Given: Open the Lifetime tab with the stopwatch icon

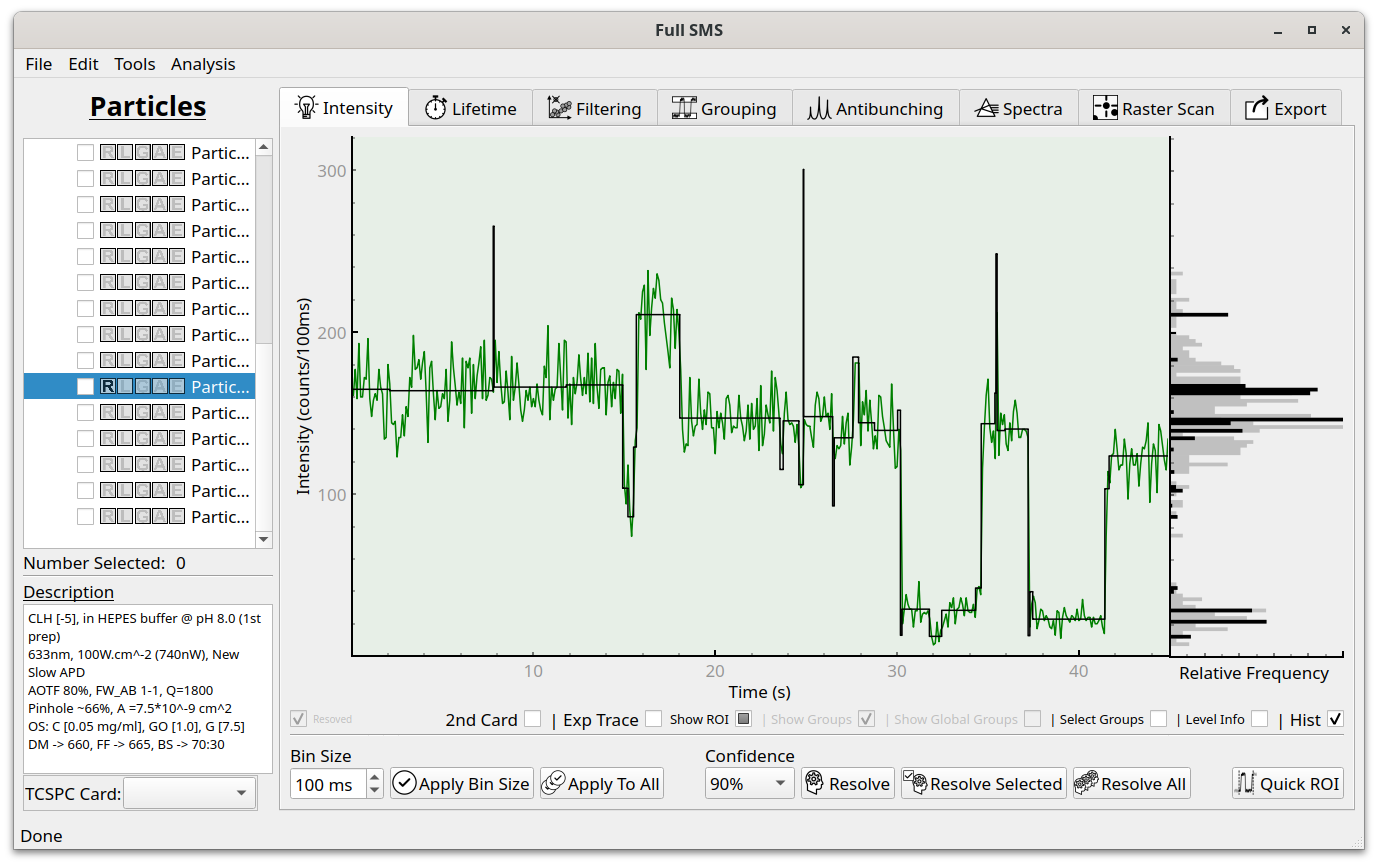Looking at the screenshot, I should pos(471,109).
